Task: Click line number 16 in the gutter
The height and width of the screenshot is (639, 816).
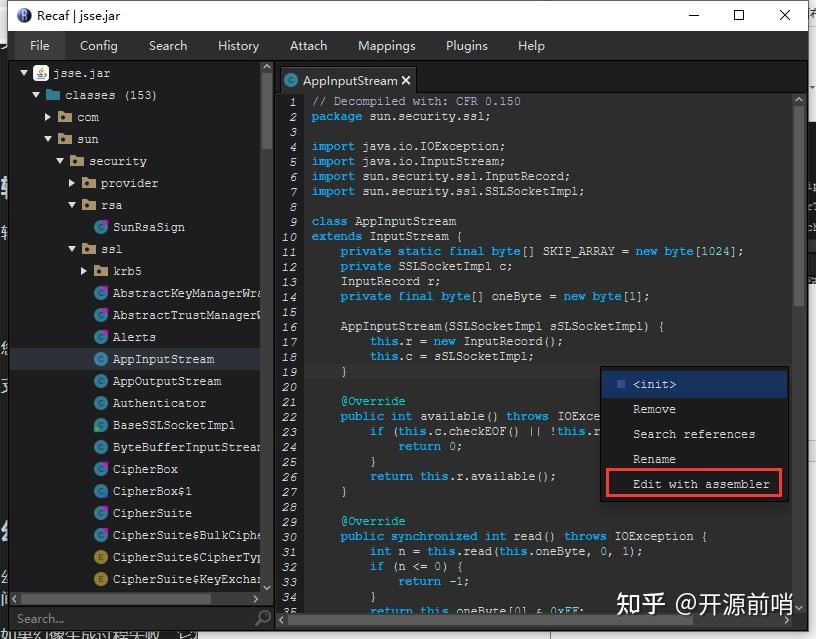Action: click(x=289, y=327)
